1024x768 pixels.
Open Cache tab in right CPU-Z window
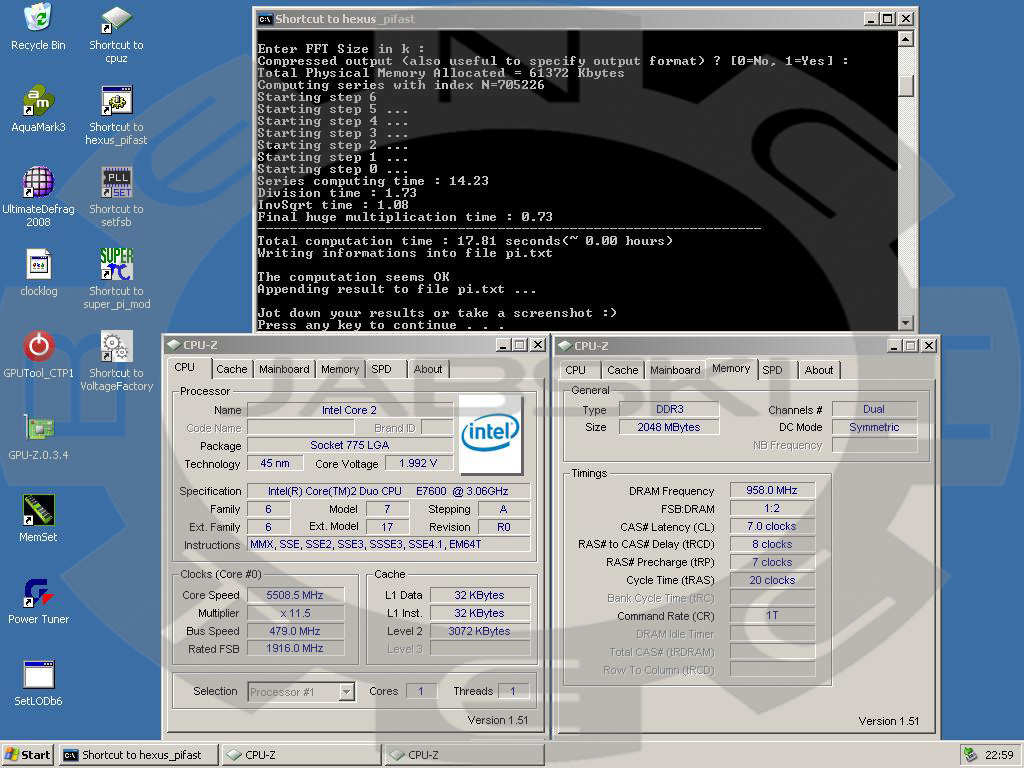[x=622, y=370]
